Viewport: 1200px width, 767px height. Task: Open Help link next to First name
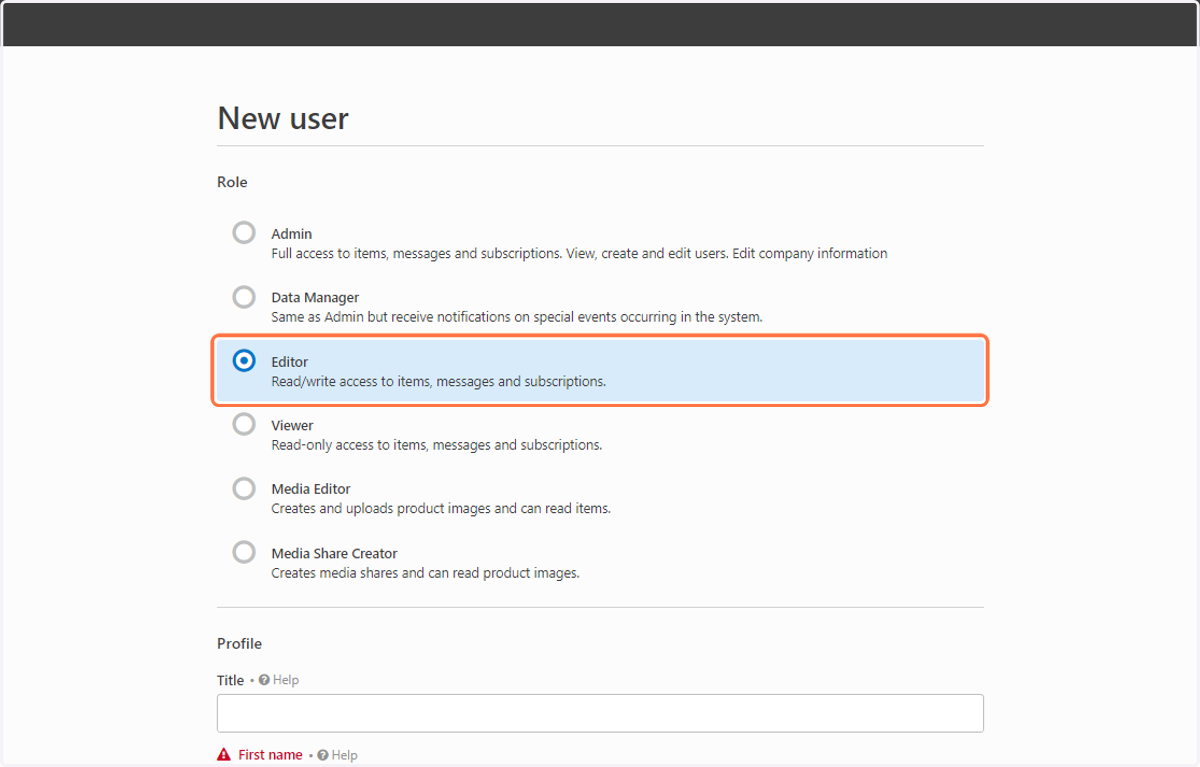[344, 756]
